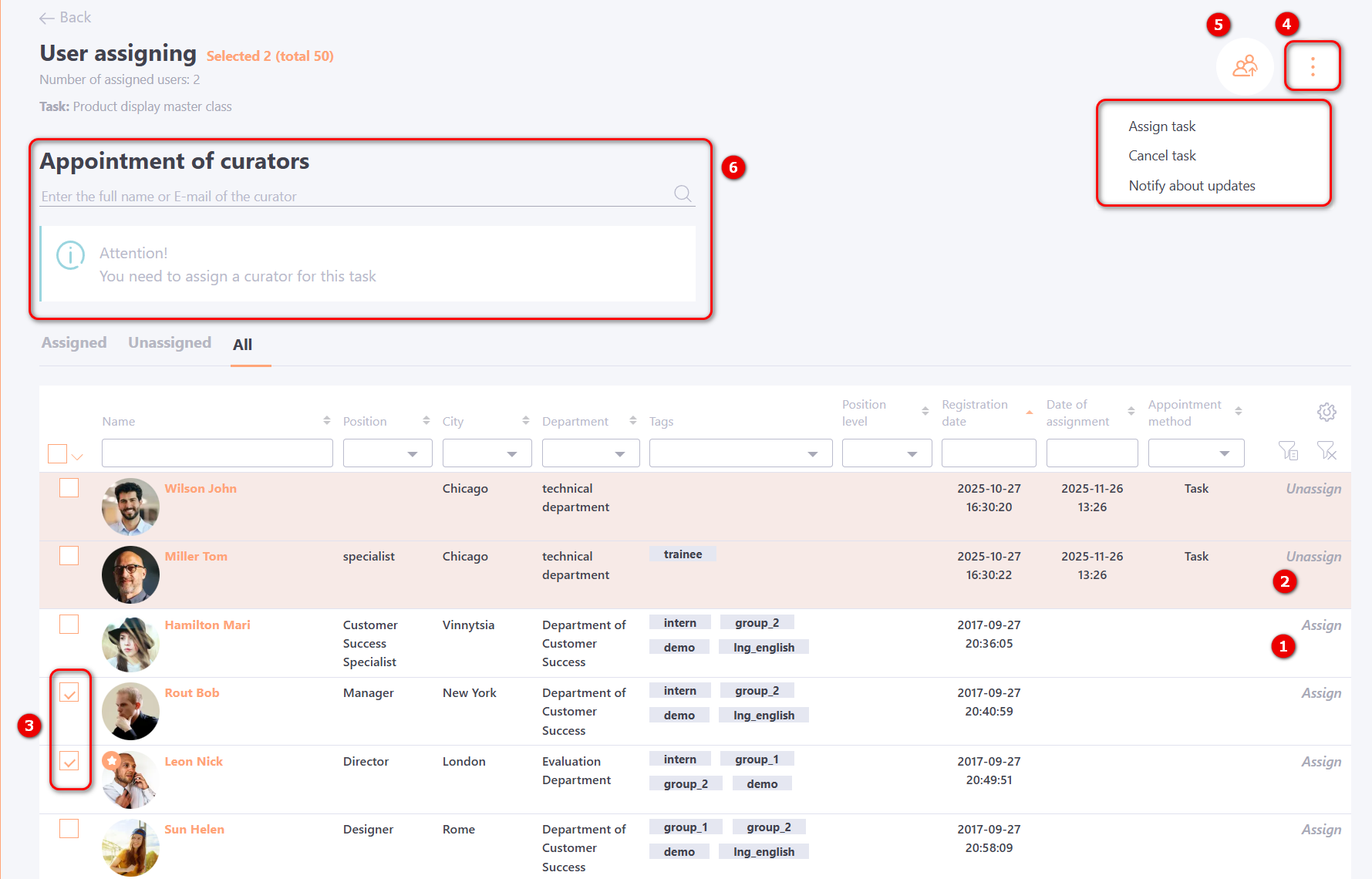Click Unassign for Miller Tom
Screen dimensions: 1372x879
click(1313, 557)
